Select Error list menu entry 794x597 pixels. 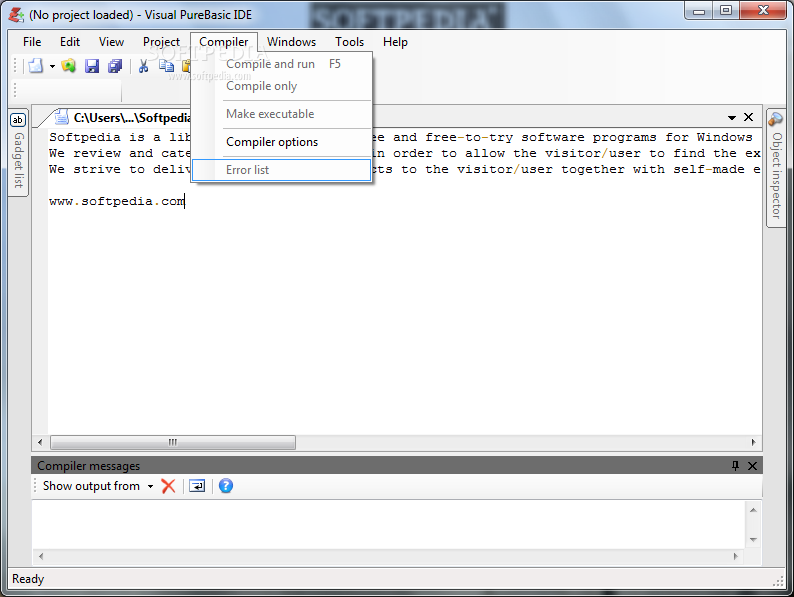[x=282, y=170]
